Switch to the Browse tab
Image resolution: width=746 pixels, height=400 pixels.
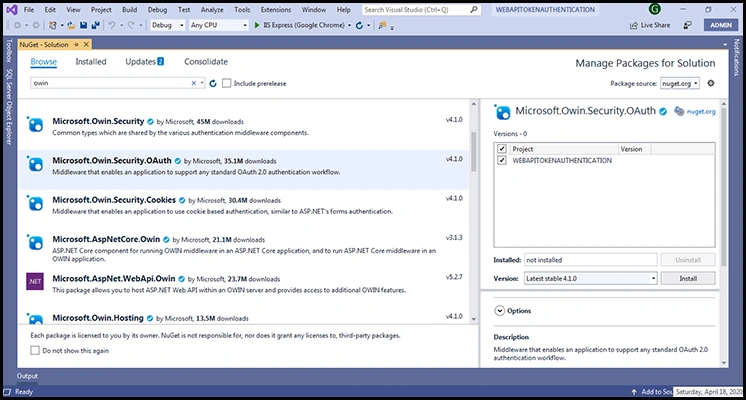click(43, 61)
